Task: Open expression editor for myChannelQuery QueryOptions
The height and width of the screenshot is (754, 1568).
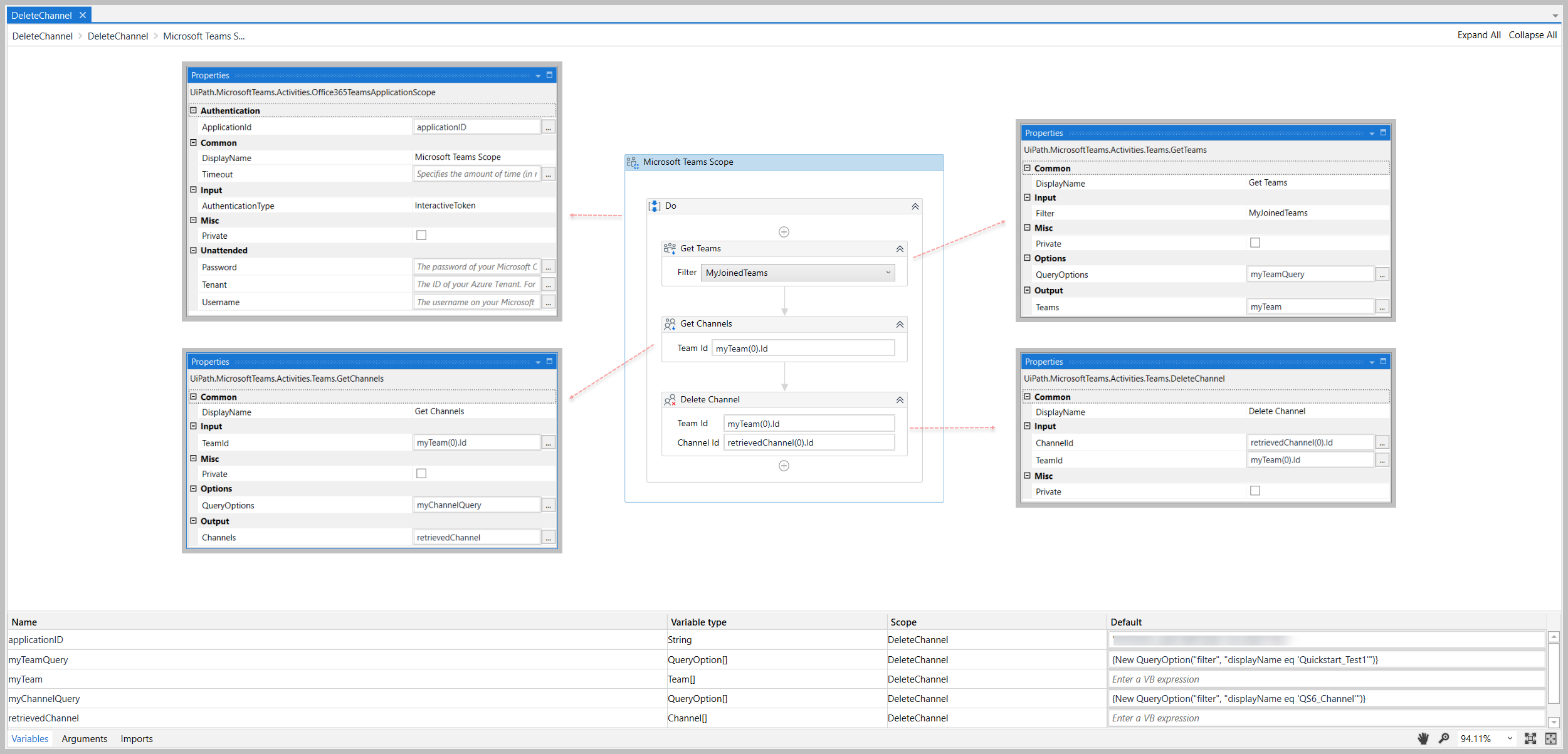Action: coord(549,505)
